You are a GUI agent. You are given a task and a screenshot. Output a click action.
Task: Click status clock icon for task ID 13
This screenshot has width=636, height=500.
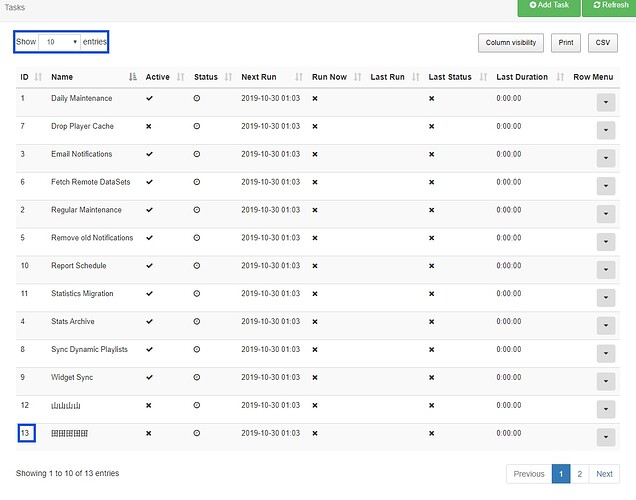pyautogui.click(x=197, y=433)
